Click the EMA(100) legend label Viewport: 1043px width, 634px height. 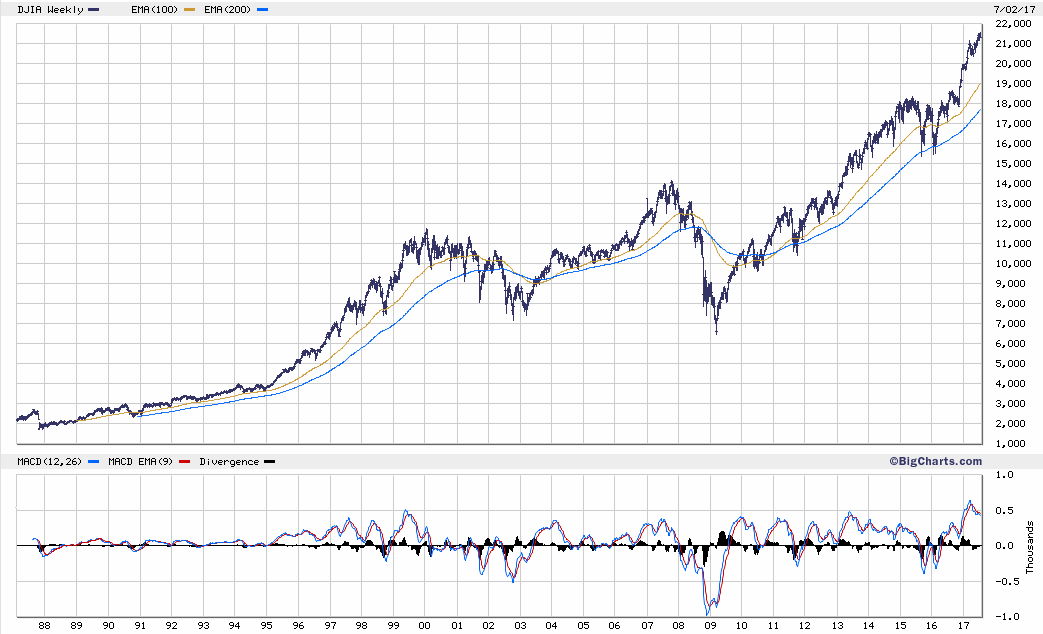[154, 9]
